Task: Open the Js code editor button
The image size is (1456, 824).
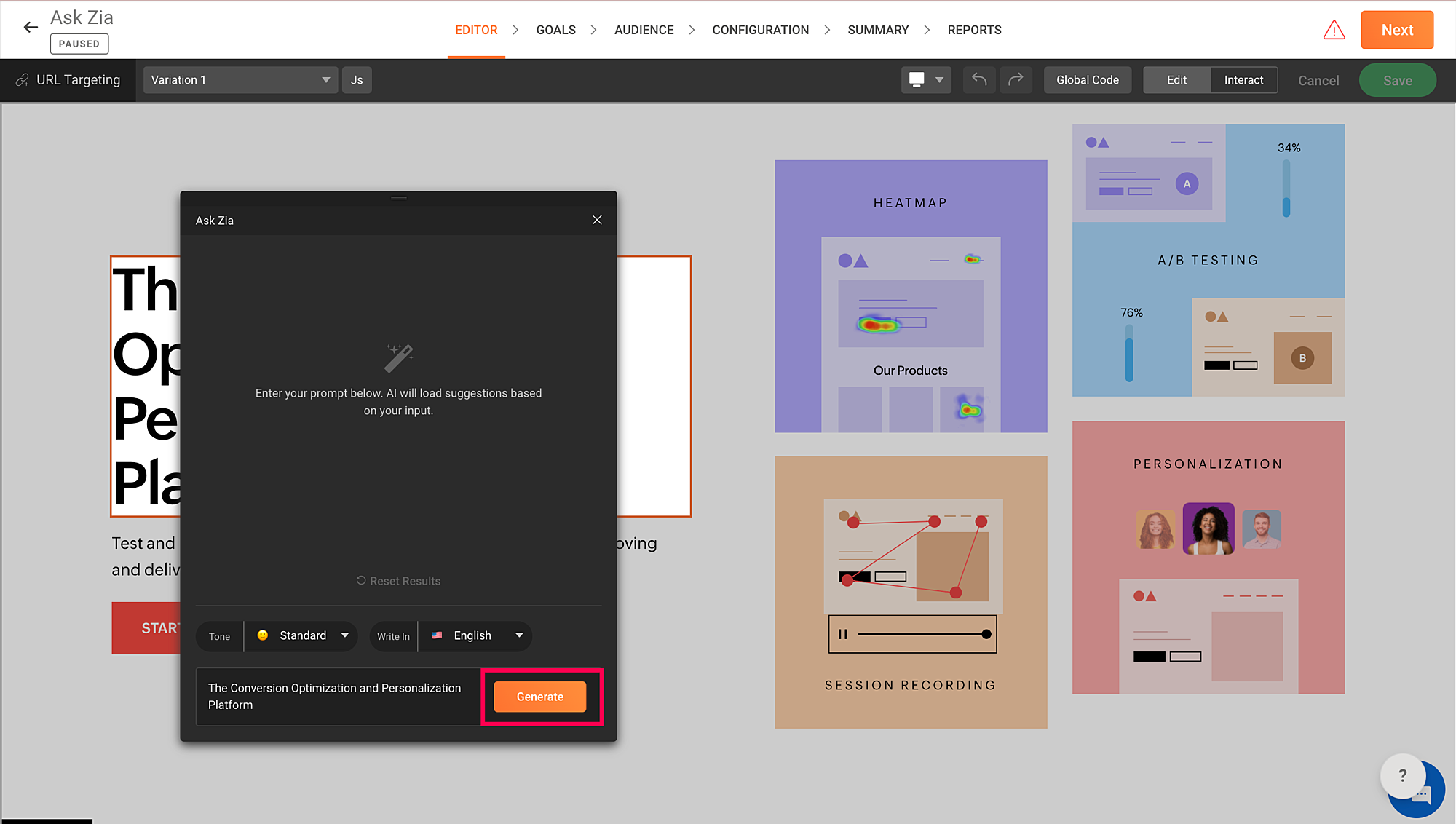Action: click(x=357, y=80)
